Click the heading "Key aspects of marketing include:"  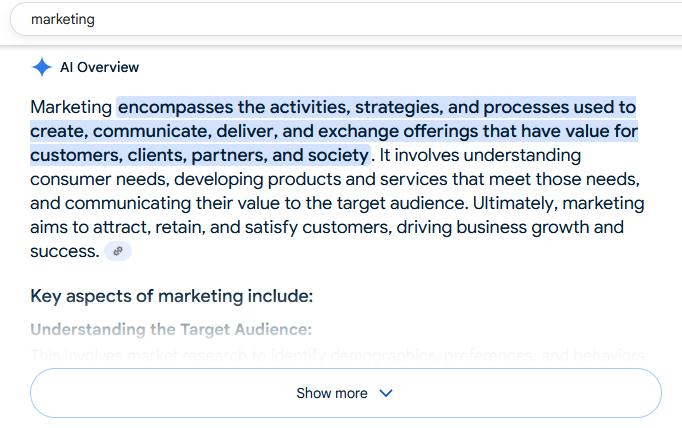[171, 296]
